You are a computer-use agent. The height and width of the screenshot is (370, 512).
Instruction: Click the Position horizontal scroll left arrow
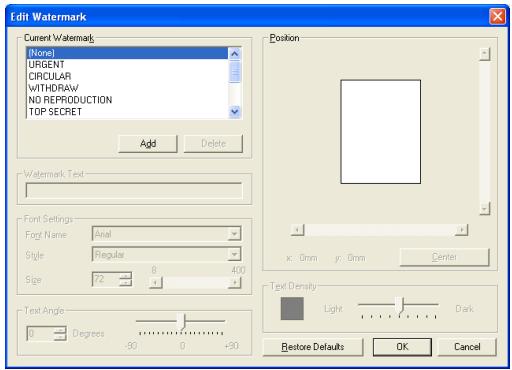(x=297, y=230)
